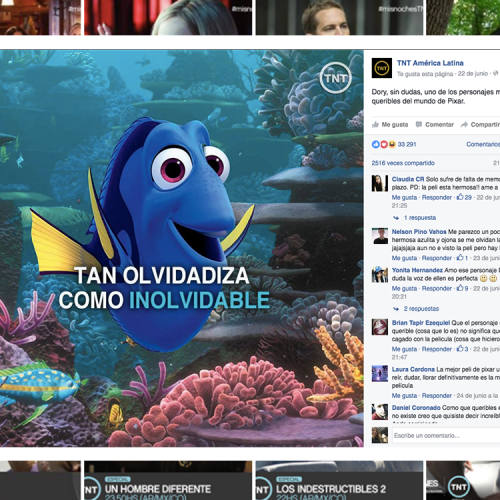Open the laughing face reaction icon
Viewport: 500px width, 500px height.
pyautogui.click(x=392, y=144)
